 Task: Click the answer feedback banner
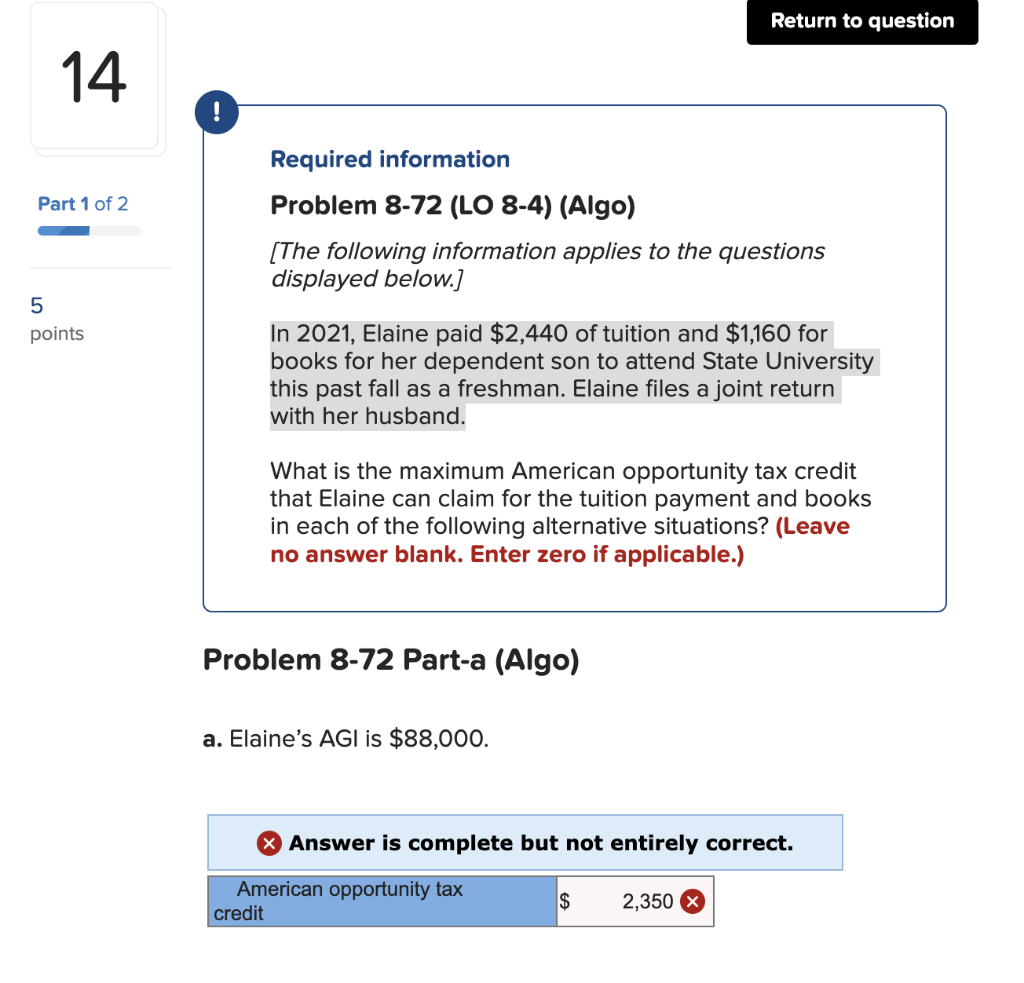[525, 843]
